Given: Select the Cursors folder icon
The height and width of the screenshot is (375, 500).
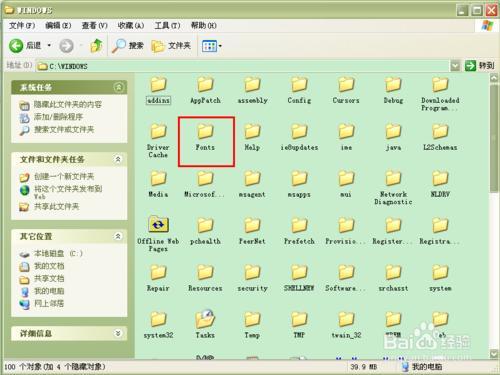Looking at the screenshot, I should click(x=346, y=85).
